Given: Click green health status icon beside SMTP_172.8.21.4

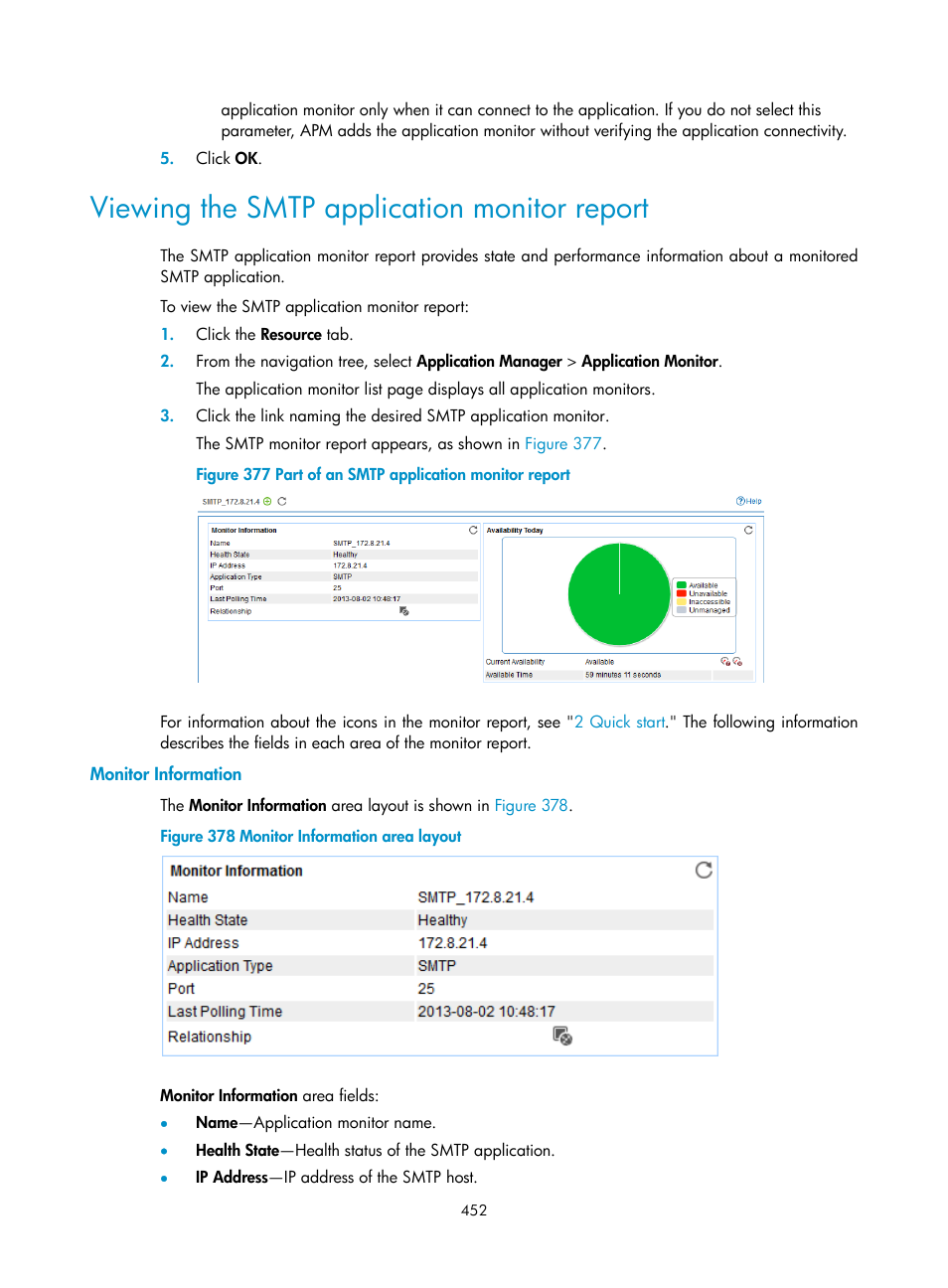Looking at the screenshot, I should click(267, 502).
